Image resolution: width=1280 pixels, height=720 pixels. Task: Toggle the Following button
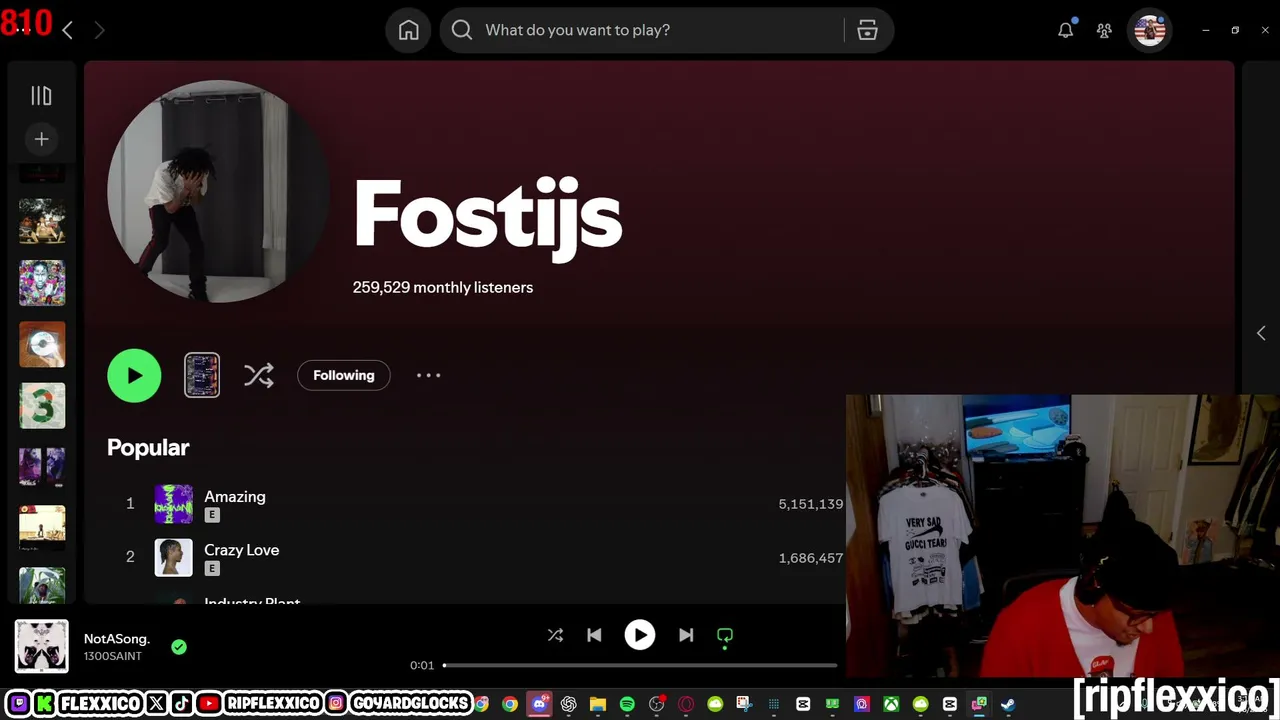[344, 375]
